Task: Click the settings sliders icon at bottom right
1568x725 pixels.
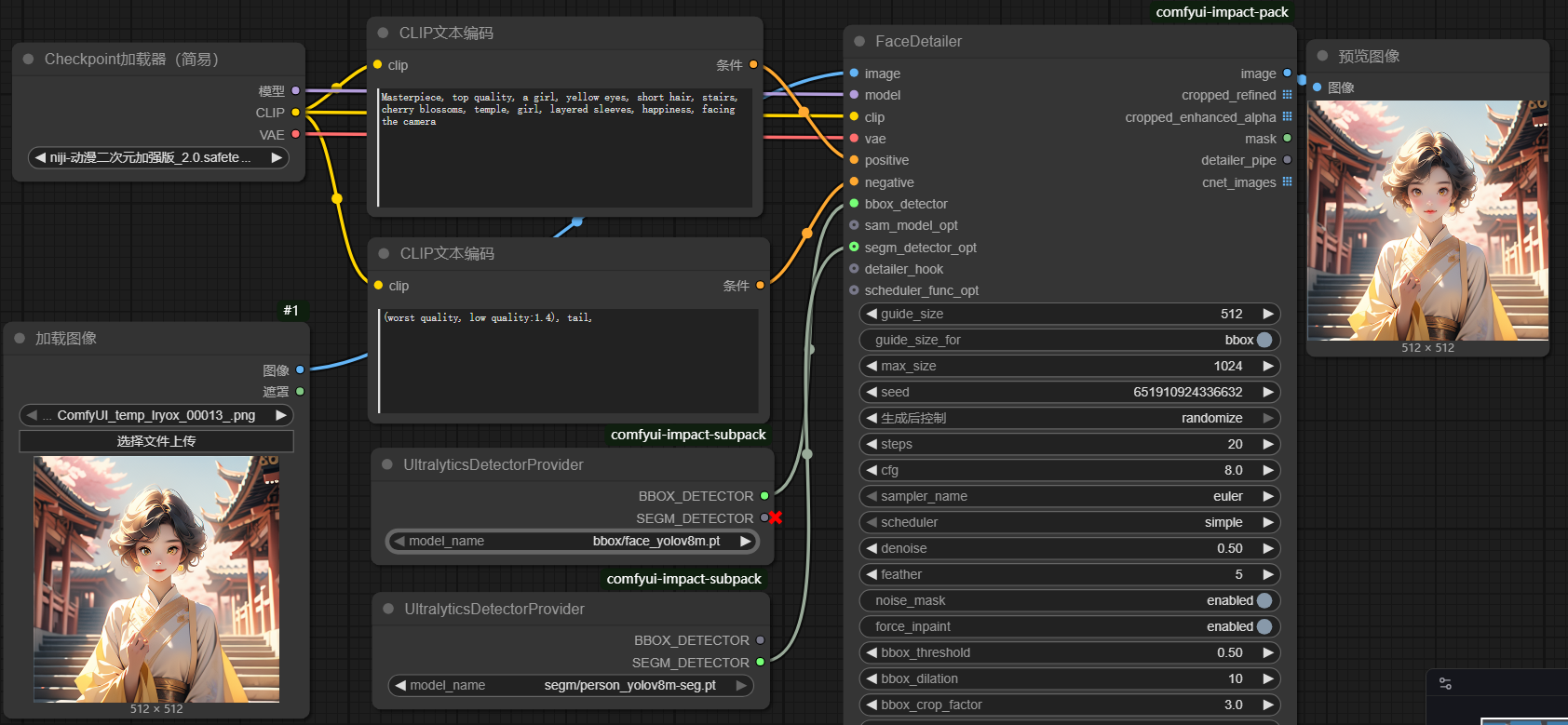Action: coord(1445,683)
